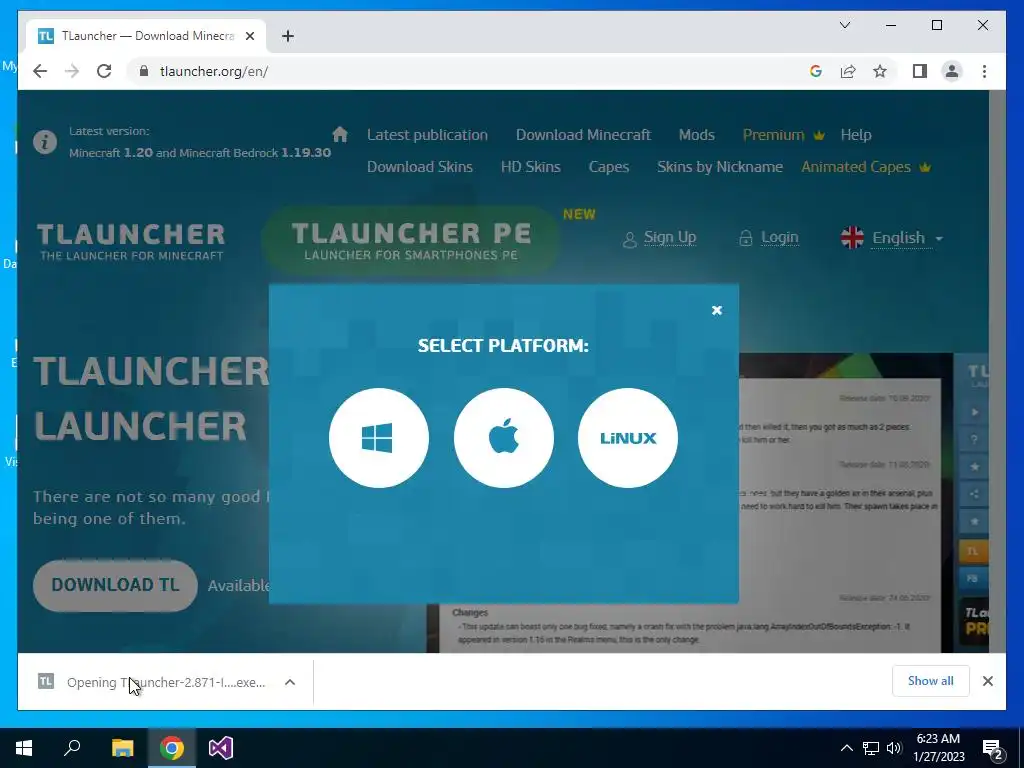This screenshot has height=768, width=1024.
Task: Show hidden system tray icons
Action: pyautogui.click(x=846, y=748)
